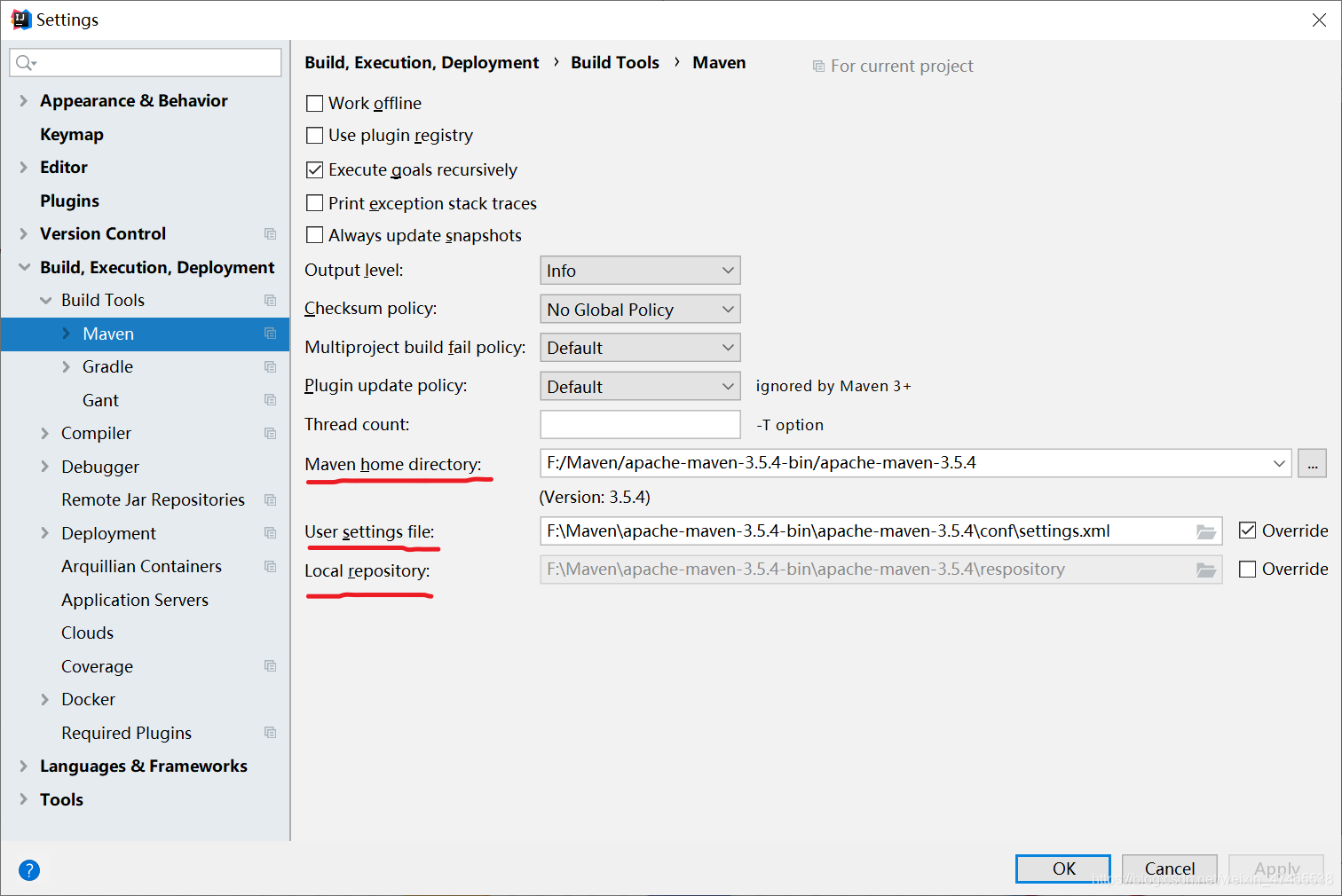Click project-level icon next to Deployment
Image resolution: width=1342 pixels, height=896 pixels.
pos(271,533)
